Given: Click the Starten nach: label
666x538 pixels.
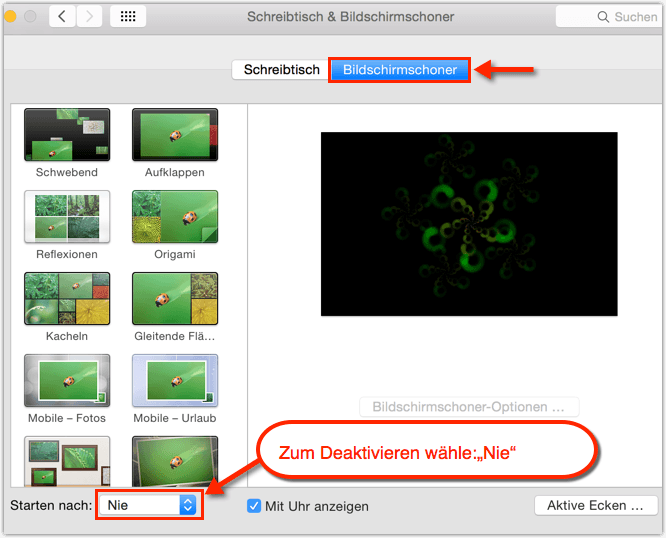Looking at the screenshot, I should [x=51, y=505].
